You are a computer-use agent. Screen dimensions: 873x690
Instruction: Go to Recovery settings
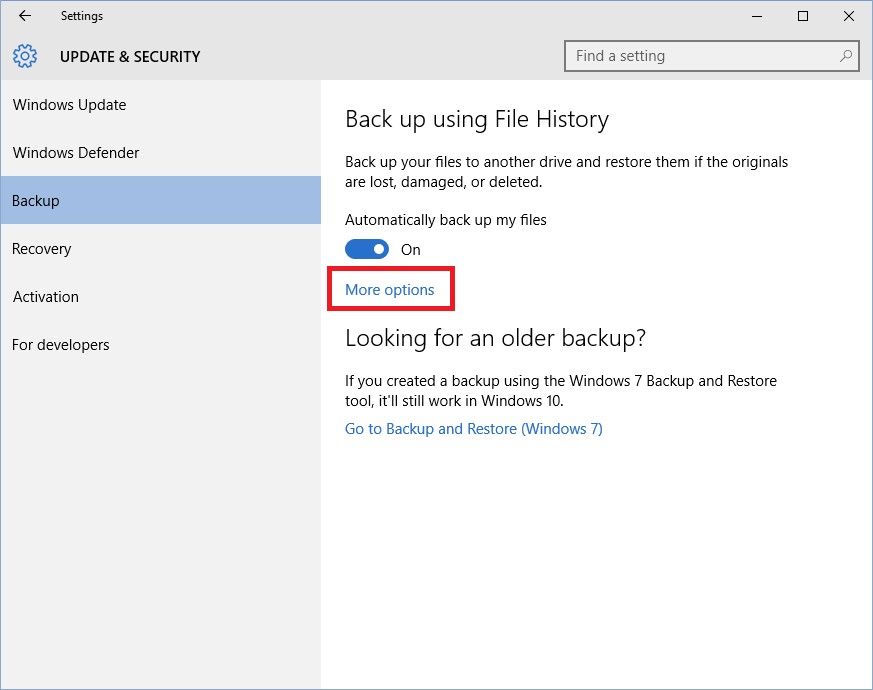click(160, 248)
